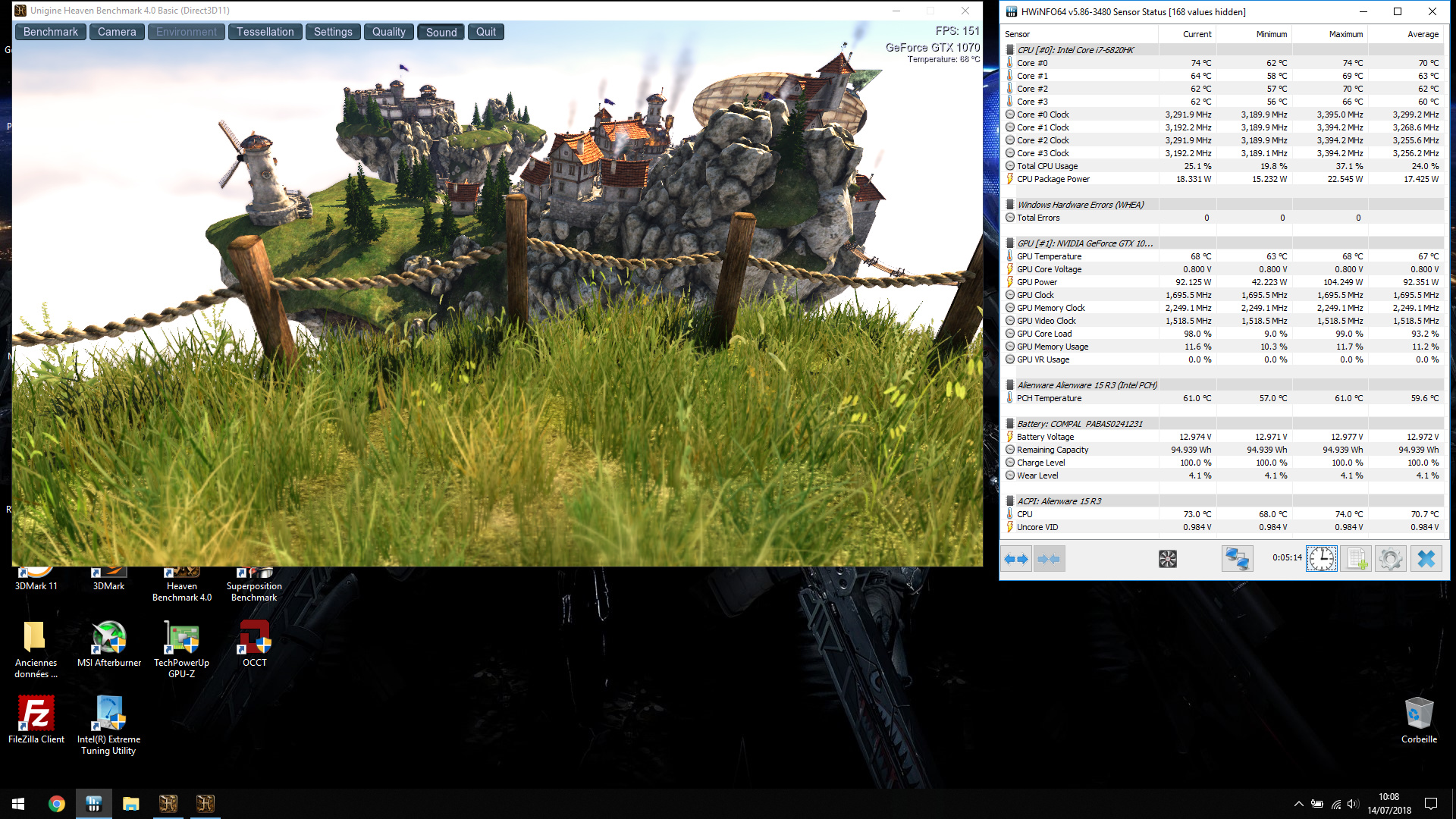Screen dimensions: 1456x819
Task: Open the Action Center notification icon
Action: point(1431,804)
